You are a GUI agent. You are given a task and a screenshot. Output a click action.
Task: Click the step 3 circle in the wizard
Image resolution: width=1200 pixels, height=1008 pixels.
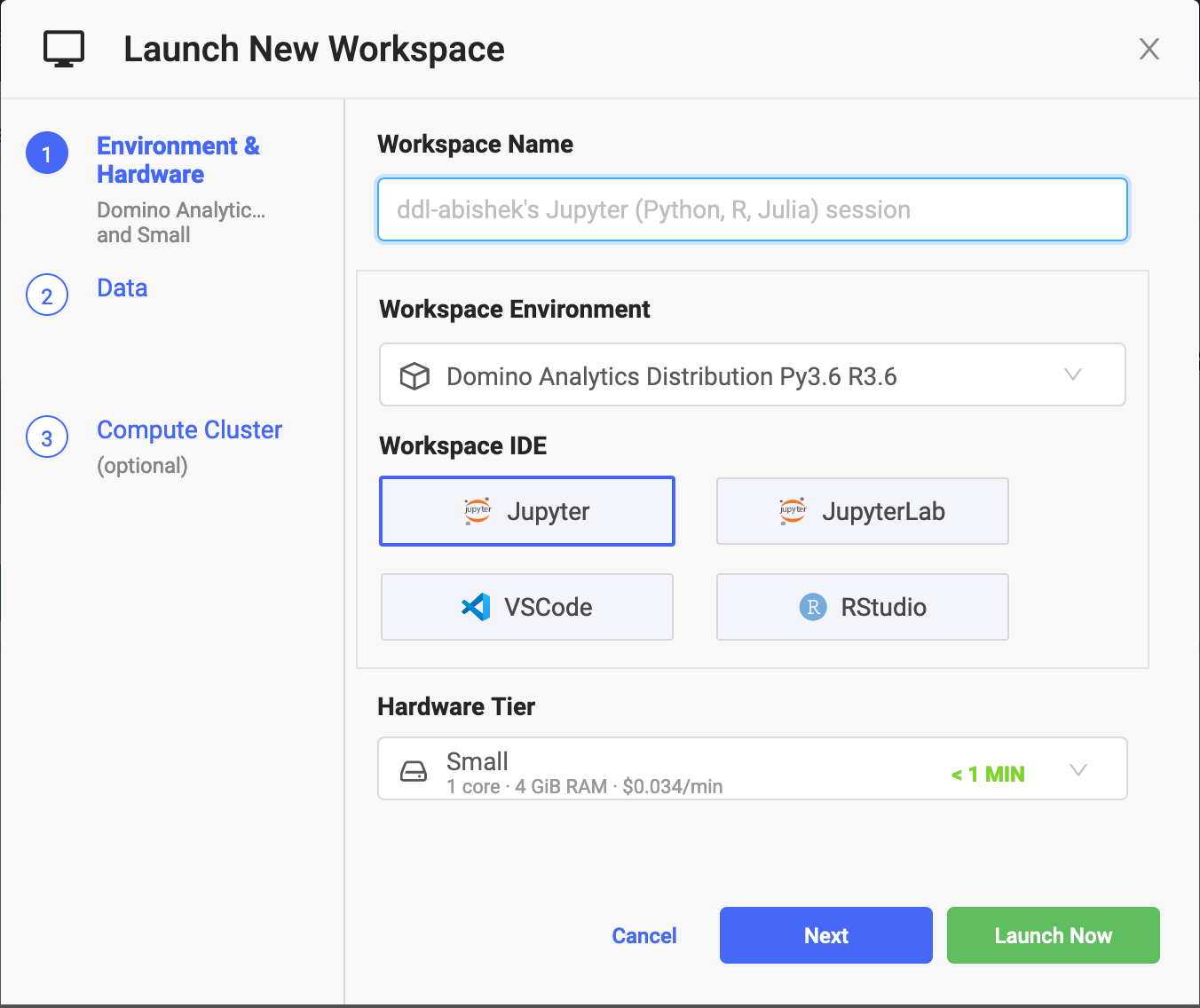[x=47, y=437]
